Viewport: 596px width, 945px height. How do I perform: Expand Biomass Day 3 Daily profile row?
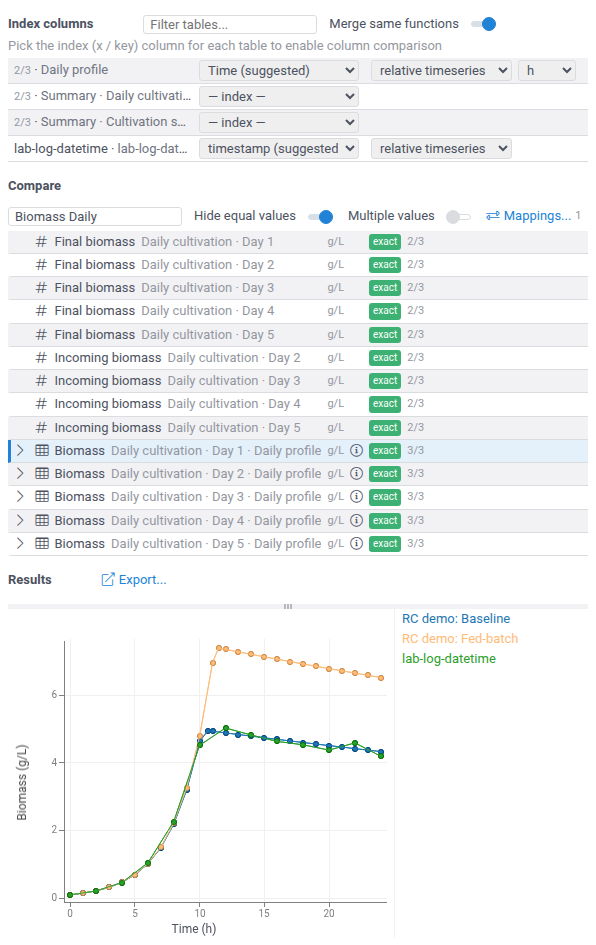(20, 496)
